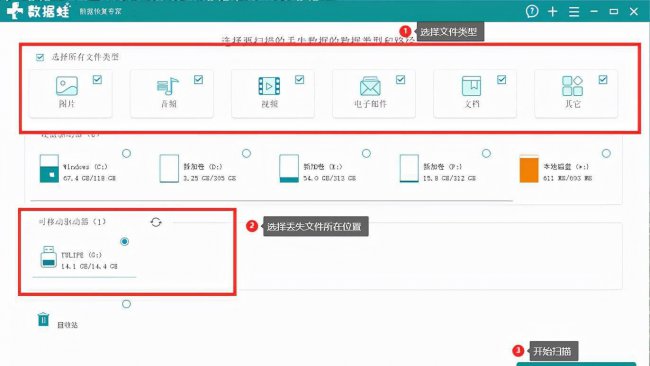Uncheck the 电子邮件 checkbox
This screenshot has height=366, width=650.
tap(400, 80)
